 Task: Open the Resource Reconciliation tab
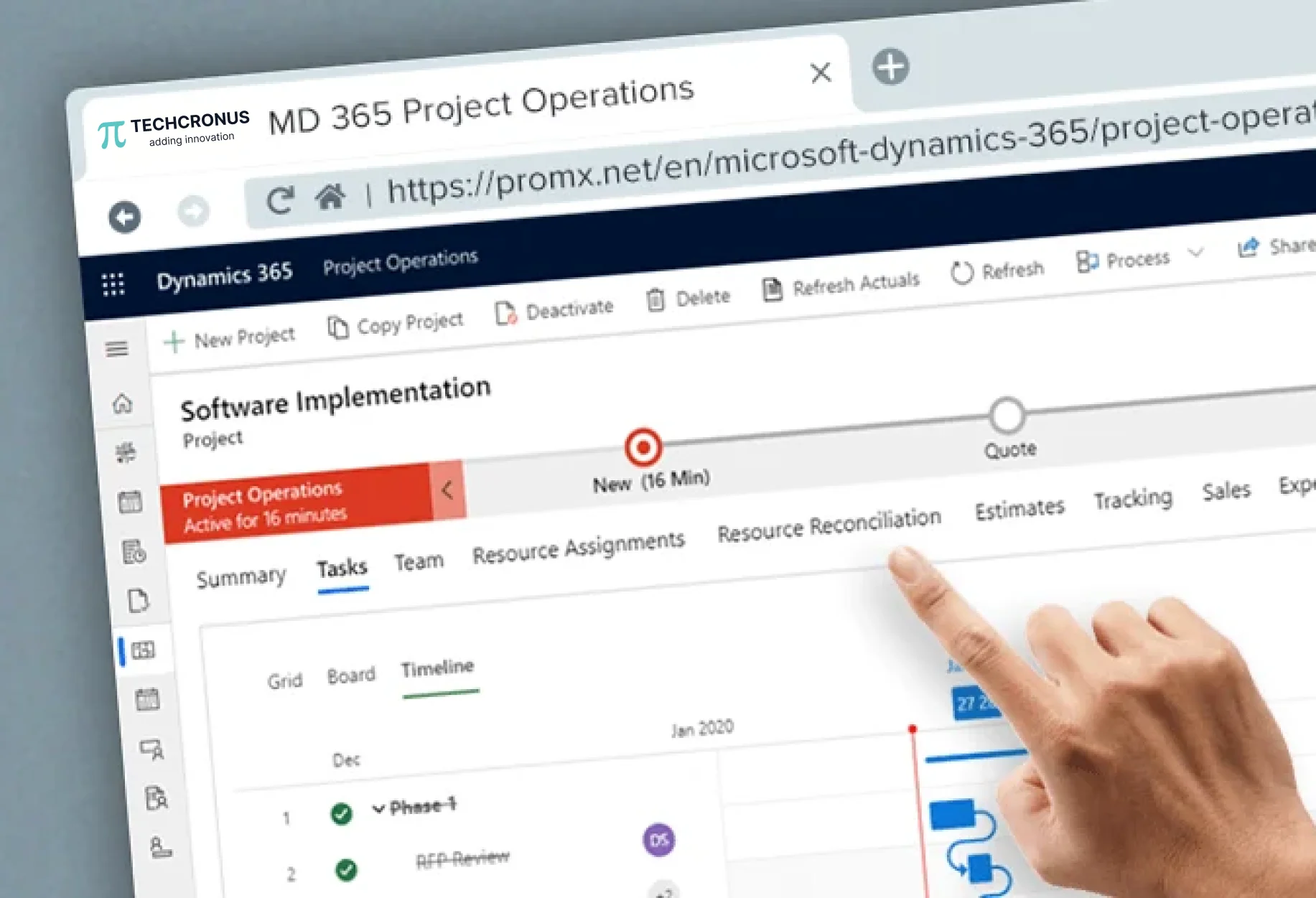[829, 527]
